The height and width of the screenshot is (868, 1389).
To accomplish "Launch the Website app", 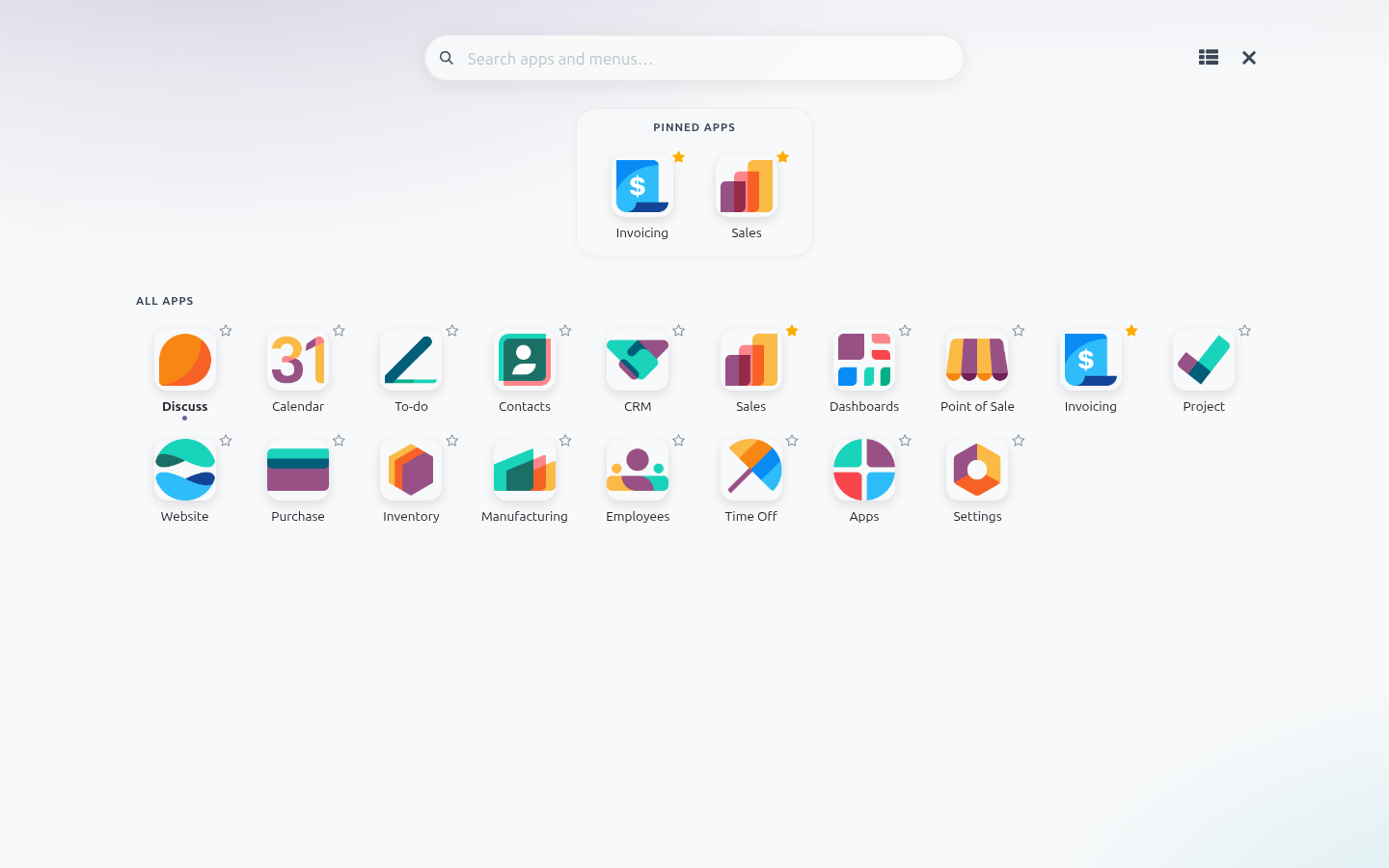I will (x=185, y=470).
